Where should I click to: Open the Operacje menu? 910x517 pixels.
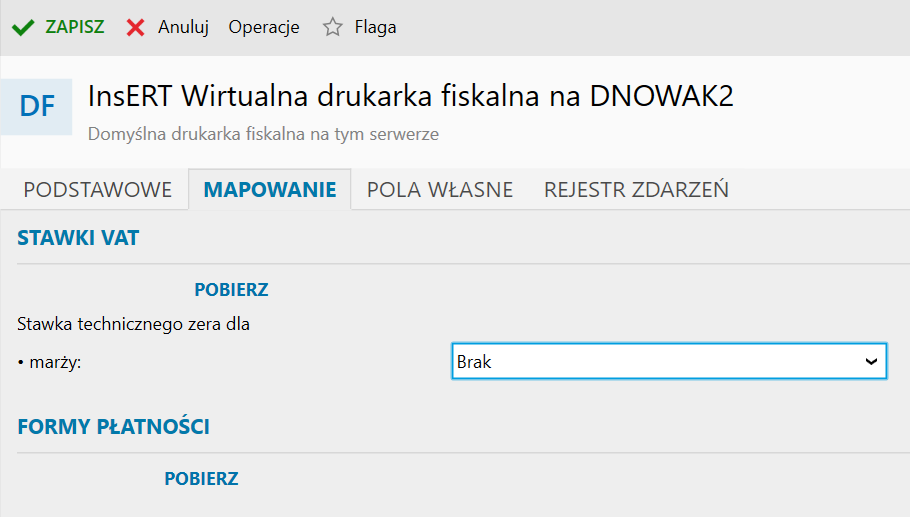click(264, 28)
